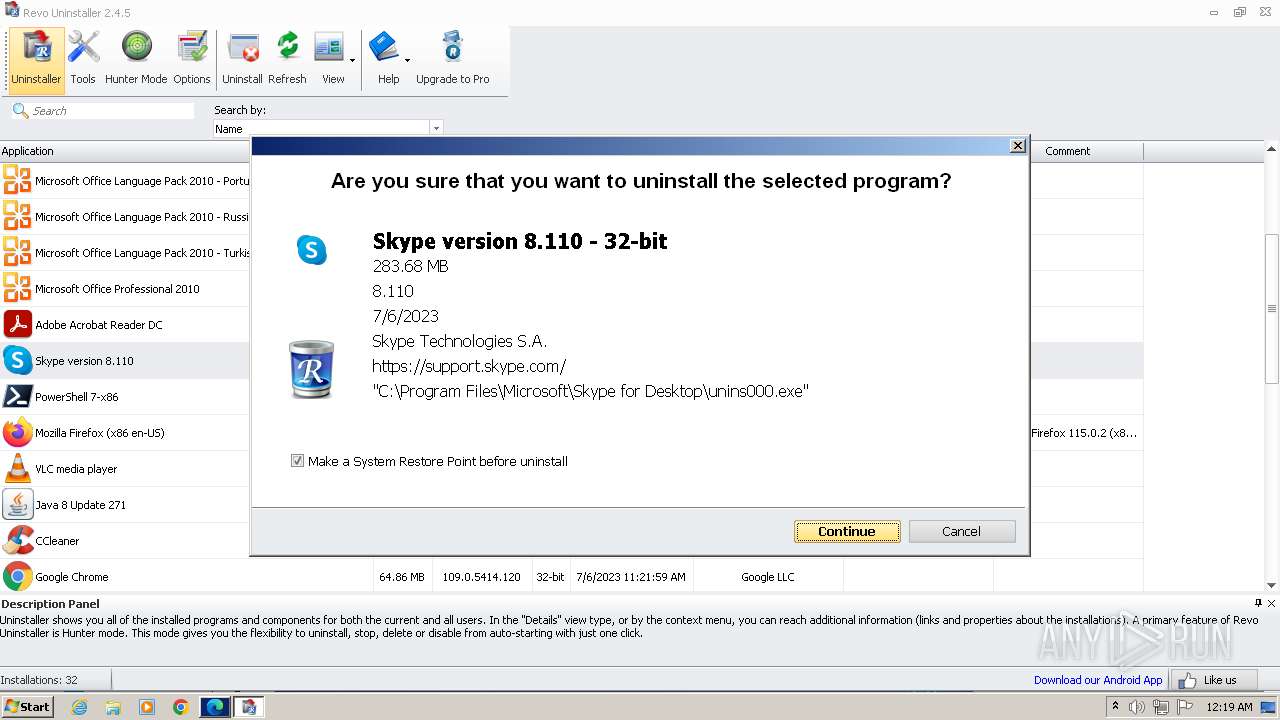
Task: Click the 109.0.5414.120 version cell
Action: [481, 577]
